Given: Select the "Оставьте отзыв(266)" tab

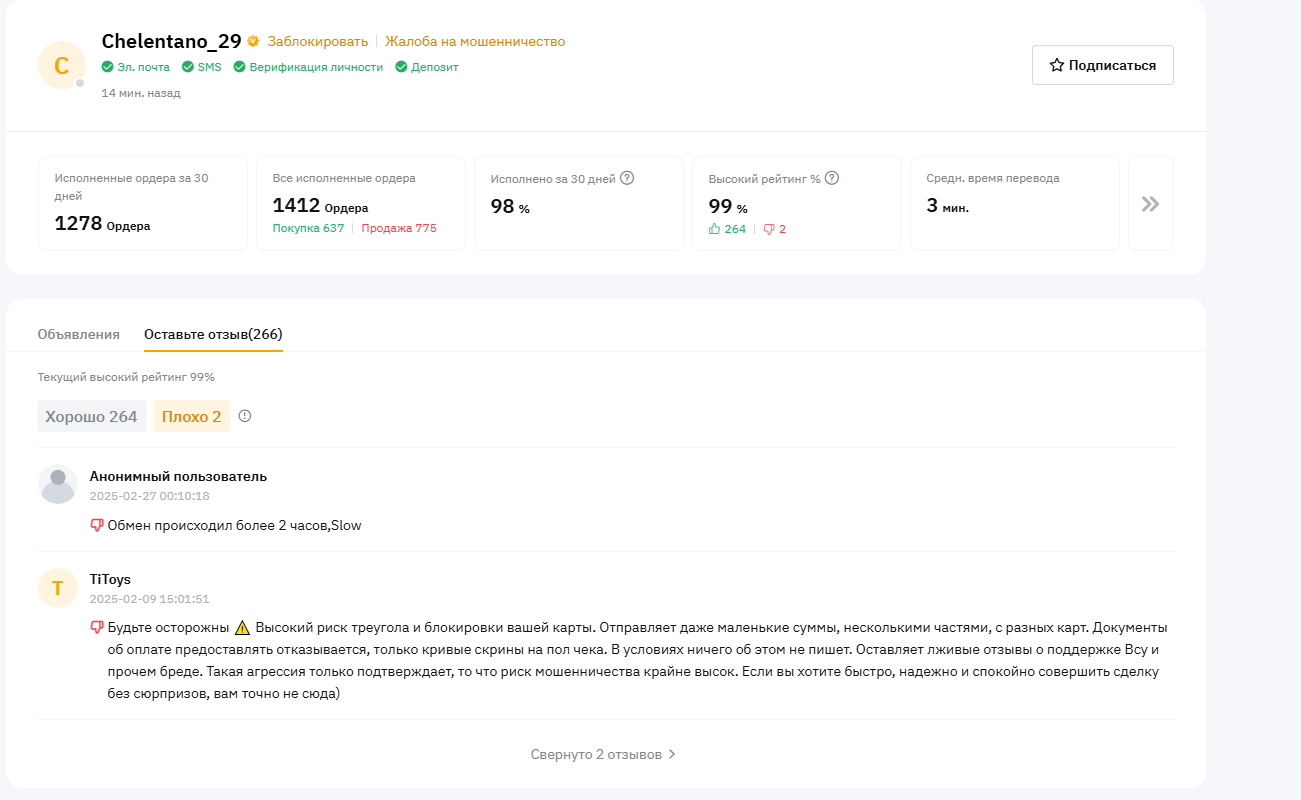Looking at the screenshot, I should pyautogui.click(x=213, y=334).
